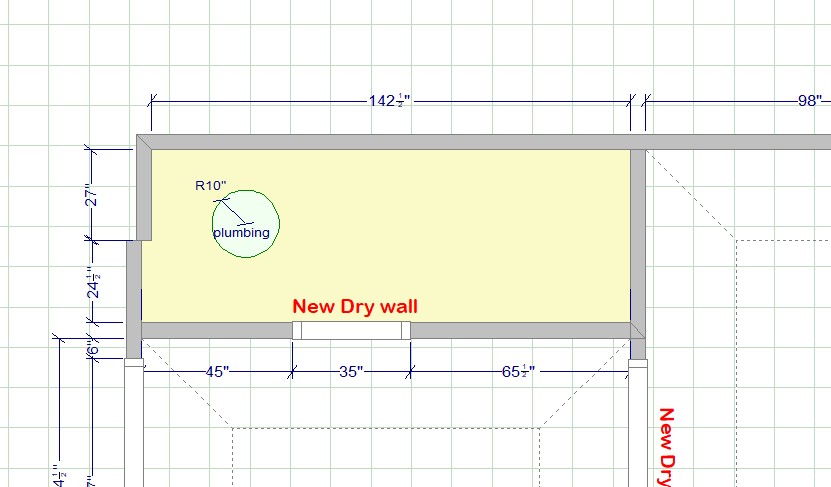831x487 pixels.
Task: Select the 6" vertical dimension label
Action: pyautogui.click(x=92, y=348)
